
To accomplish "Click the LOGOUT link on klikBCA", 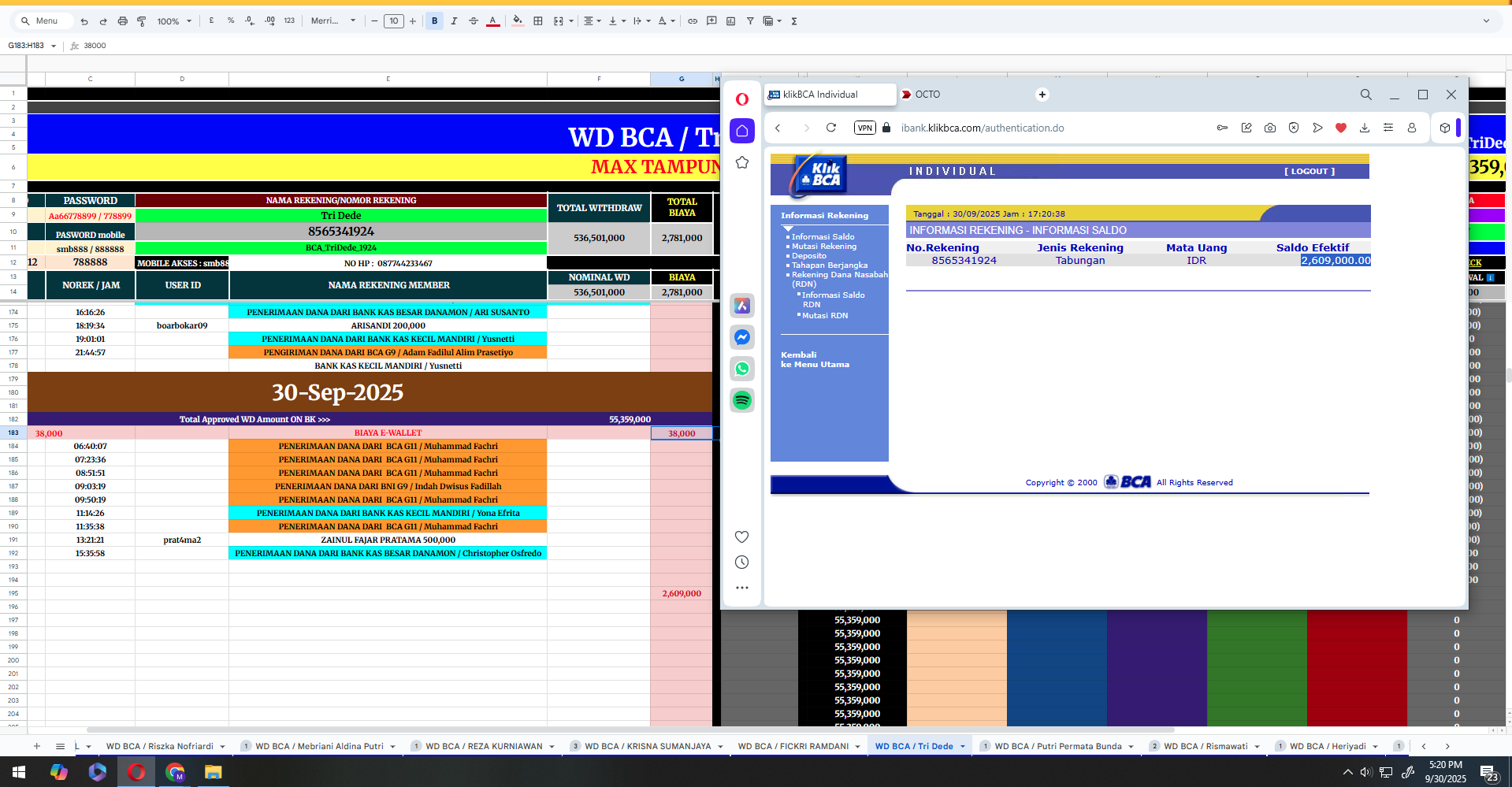I will tap(1310, 171).
